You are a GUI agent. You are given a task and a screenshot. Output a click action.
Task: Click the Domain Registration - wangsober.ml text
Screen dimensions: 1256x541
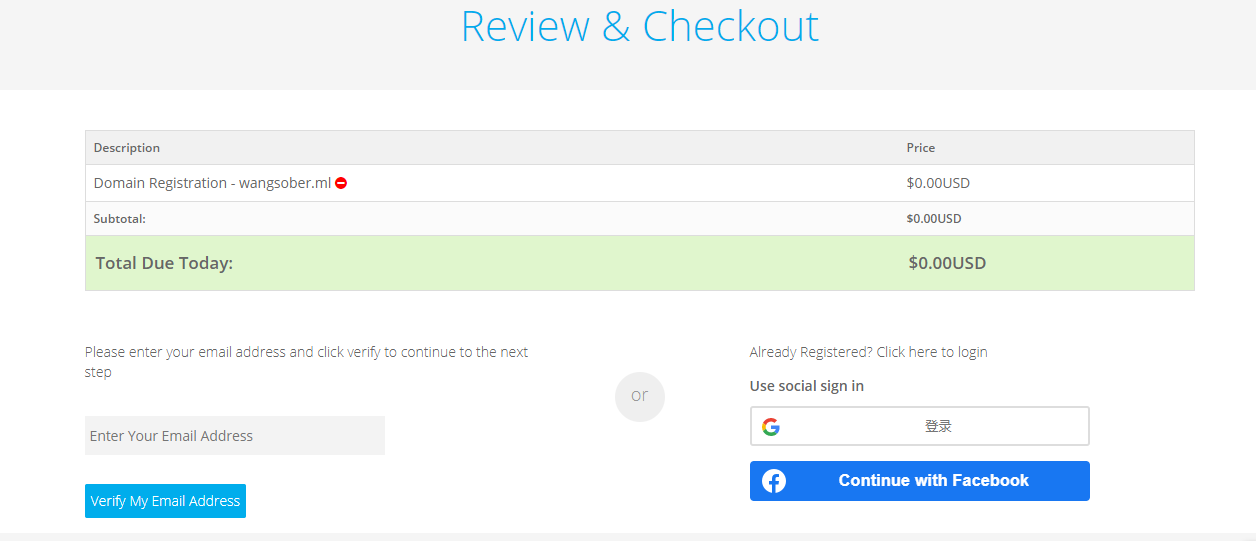[212, 184]
